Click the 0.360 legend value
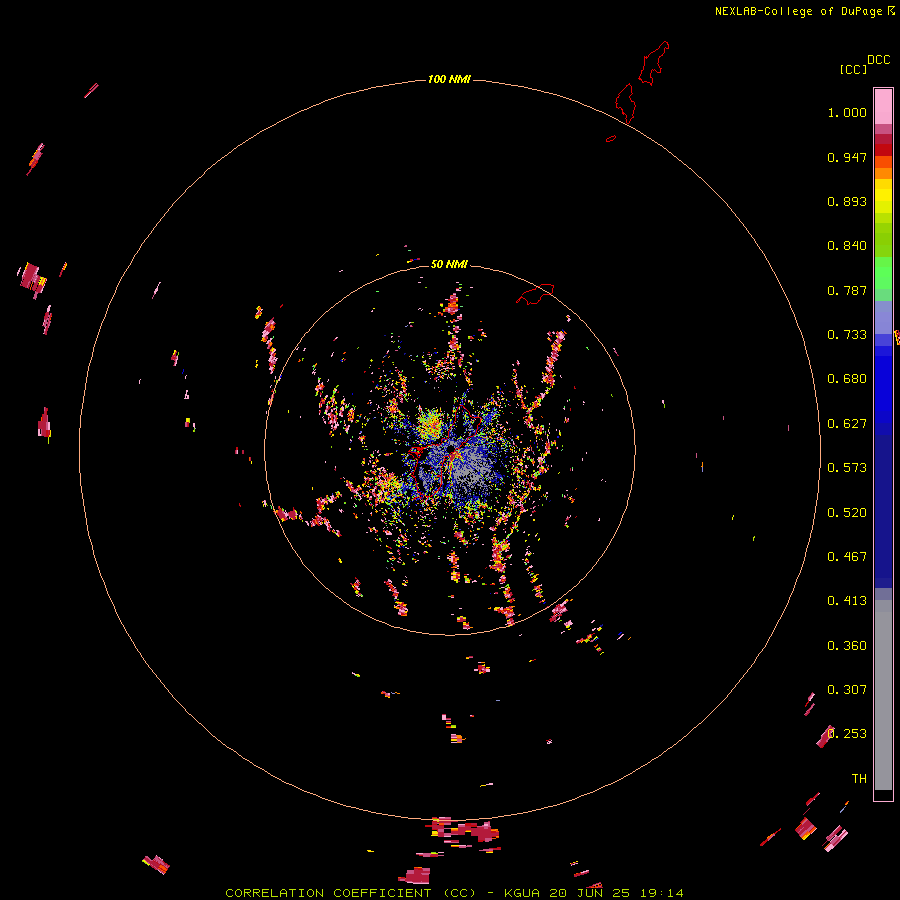Image resolution: width=900 pixels, height=900 pixels. tap(847, 646)
